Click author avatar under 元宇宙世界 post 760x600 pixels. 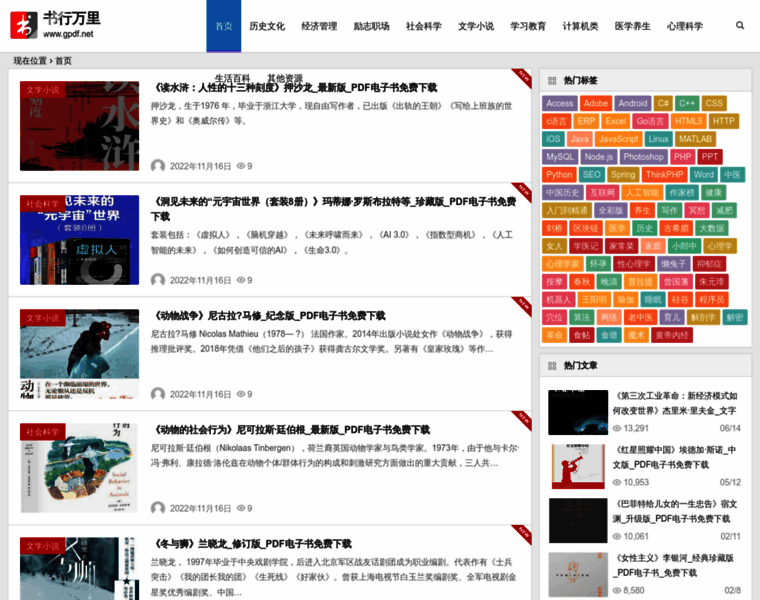[158, 280]
